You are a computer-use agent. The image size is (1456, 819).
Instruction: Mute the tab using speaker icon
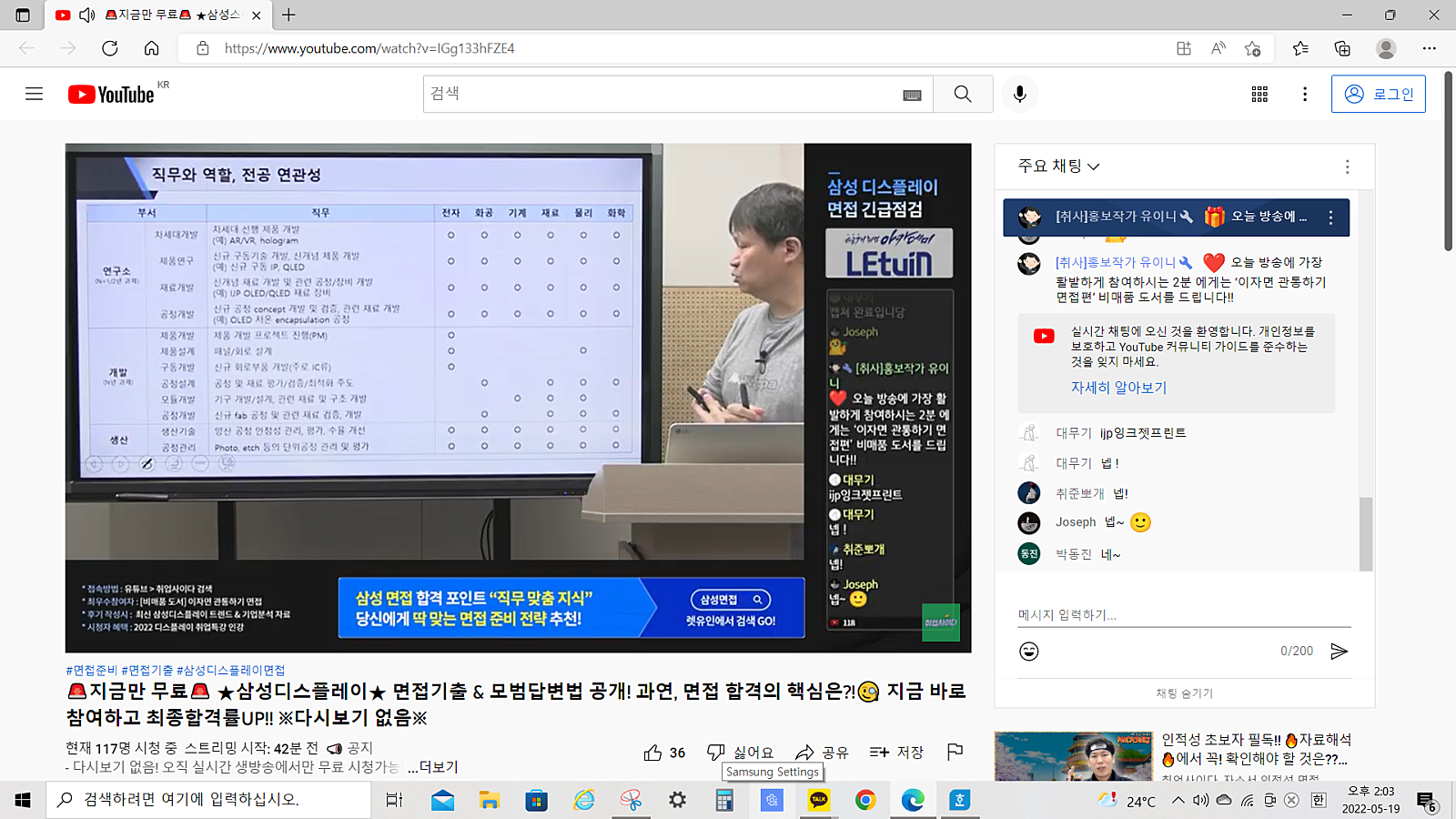pyautogui.click(x=87, y=15)
